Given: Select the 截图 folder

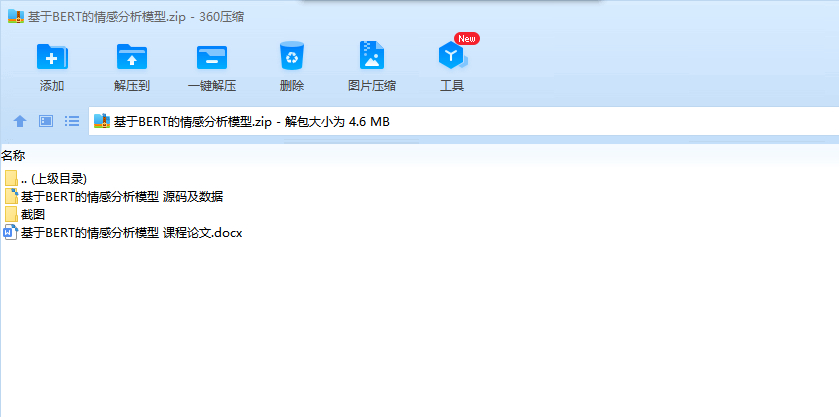Looking at the screenshot, I should (25, 215).
